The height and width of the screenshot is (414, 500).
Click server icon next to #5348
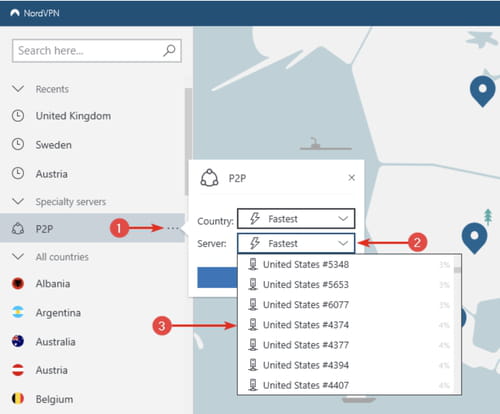click(253, 264)
